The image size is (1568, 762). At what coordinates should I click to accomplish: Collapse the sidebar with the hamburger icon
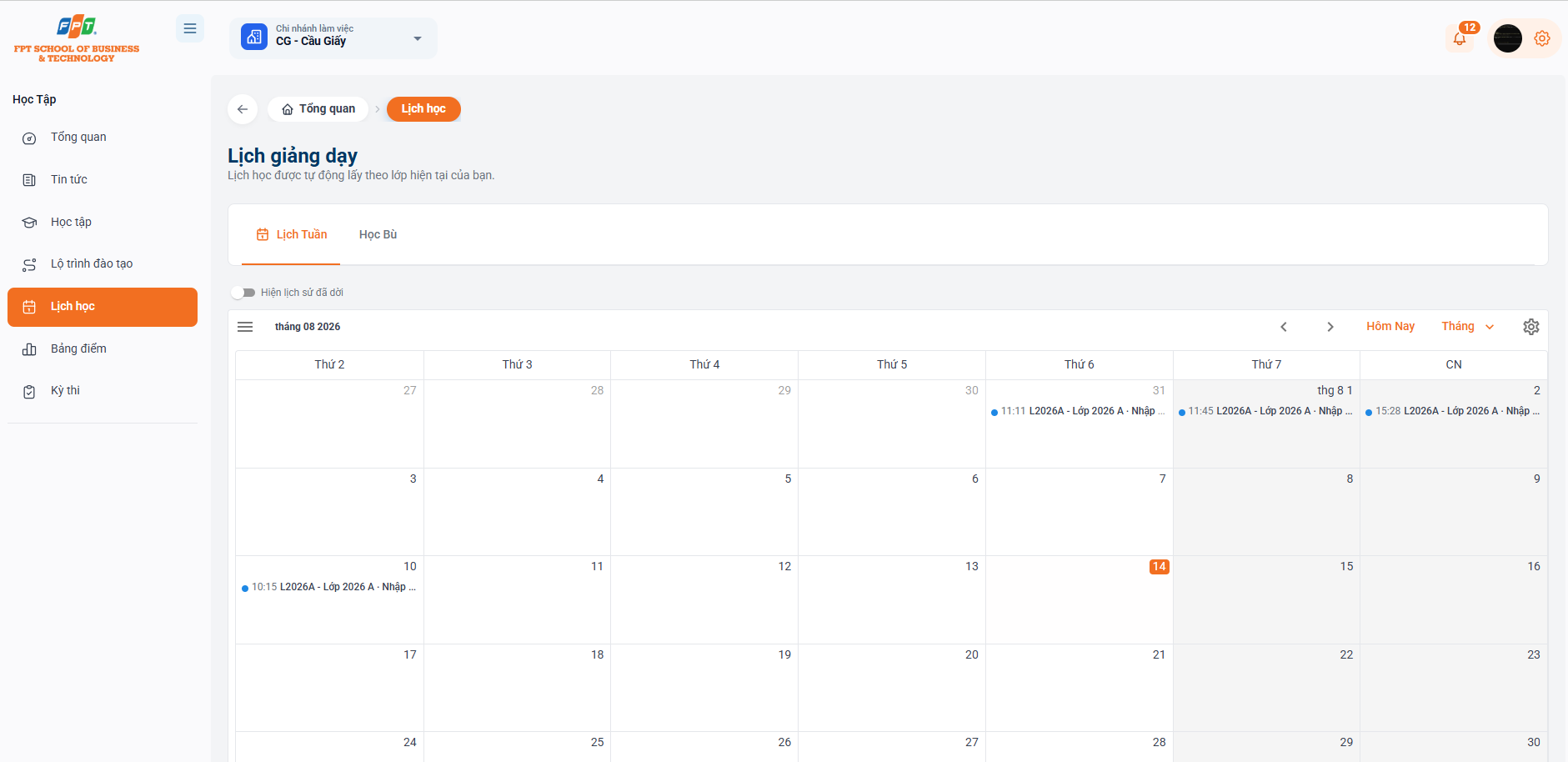point(190,28)
